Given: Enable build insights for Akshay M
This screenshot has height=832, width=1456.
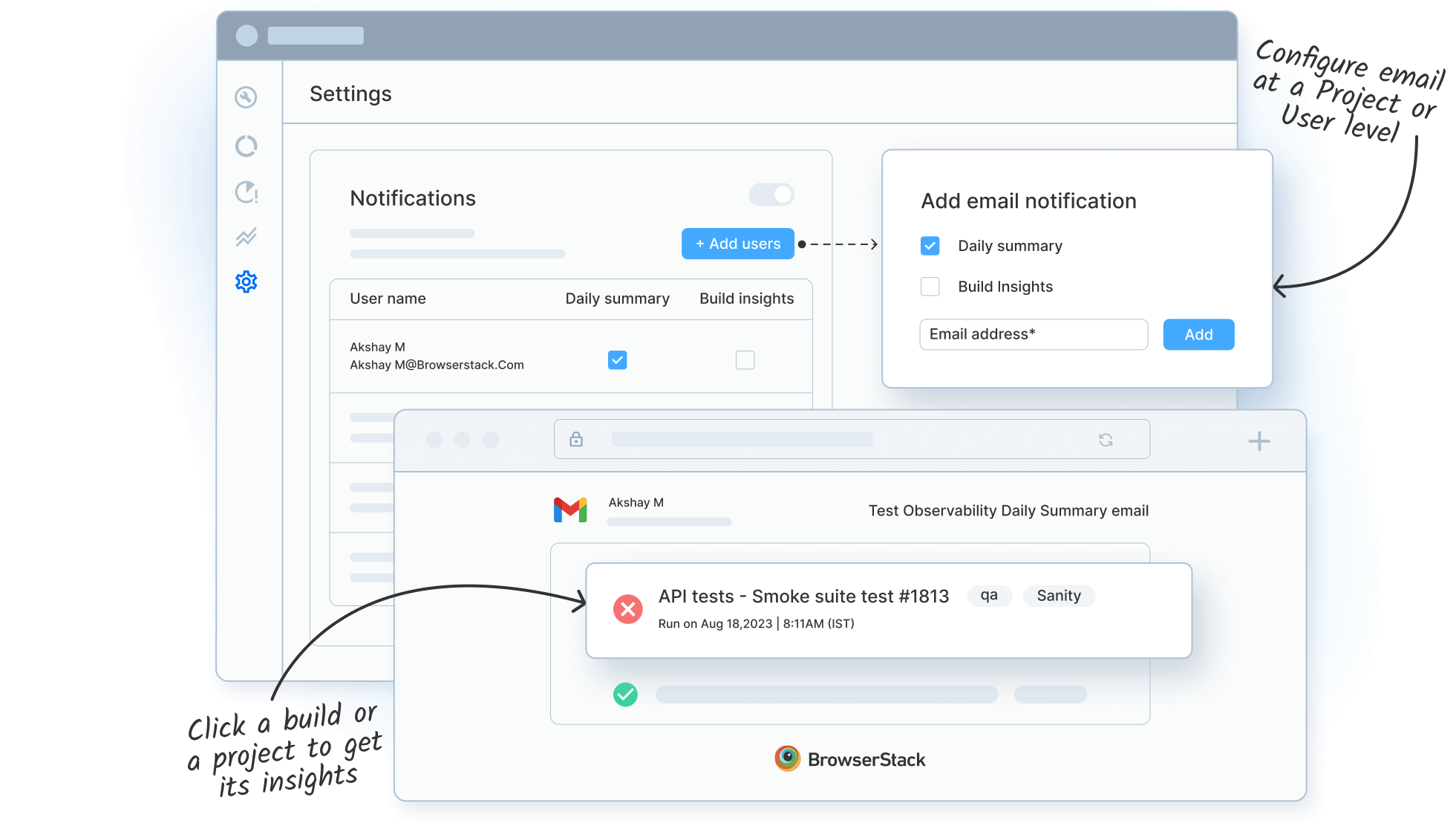Looking at the screenshot, I should (x=745, y=360).
